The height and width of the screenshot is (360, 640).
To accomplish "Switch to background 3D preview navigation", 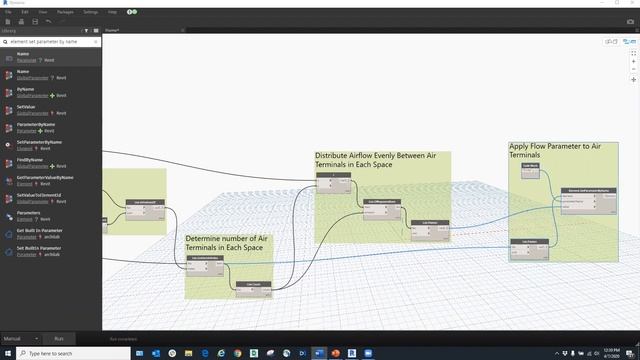I will pyautogui.click(x=611, y=42).
